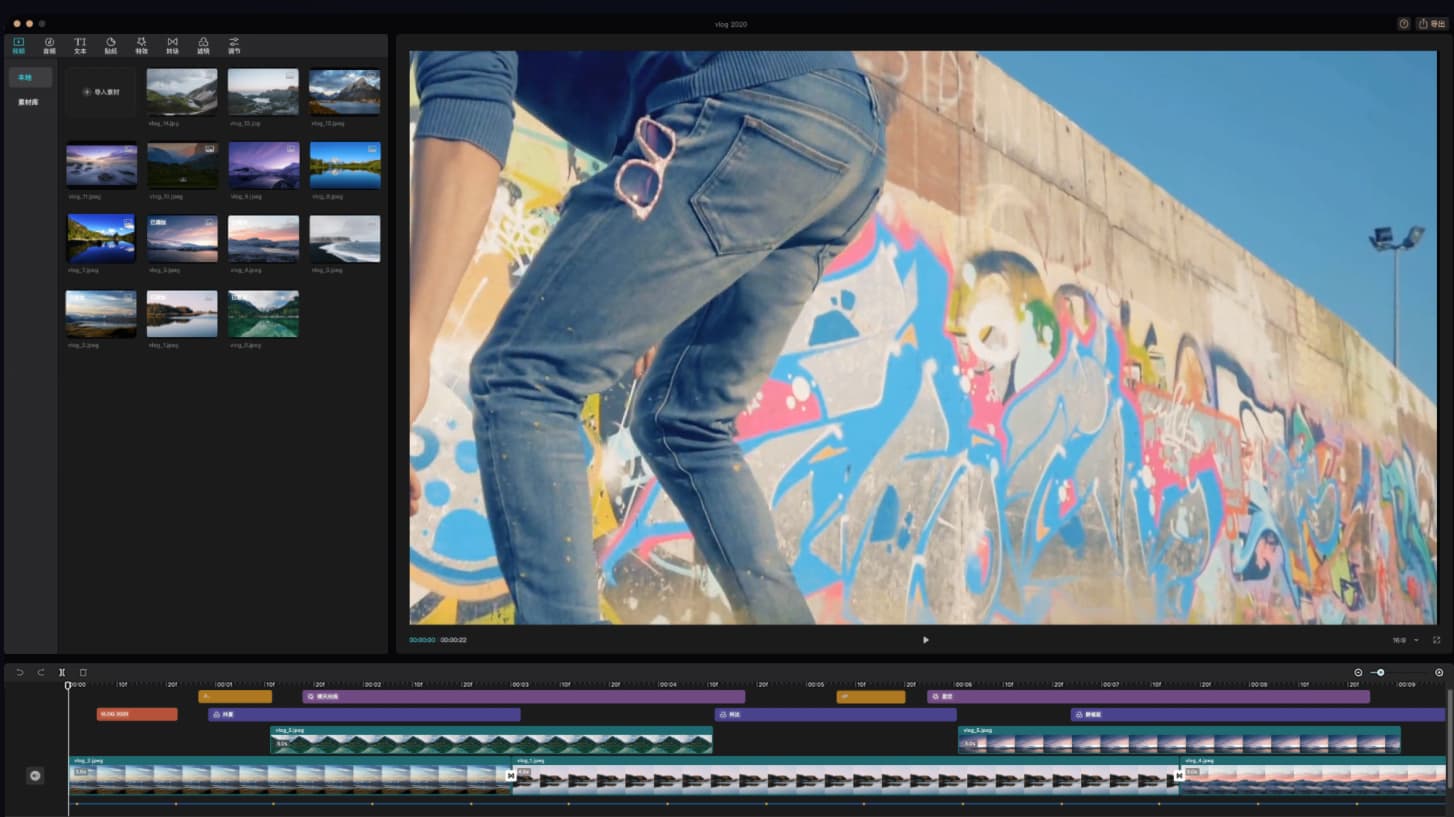Play the video preview

click(925, 640)
